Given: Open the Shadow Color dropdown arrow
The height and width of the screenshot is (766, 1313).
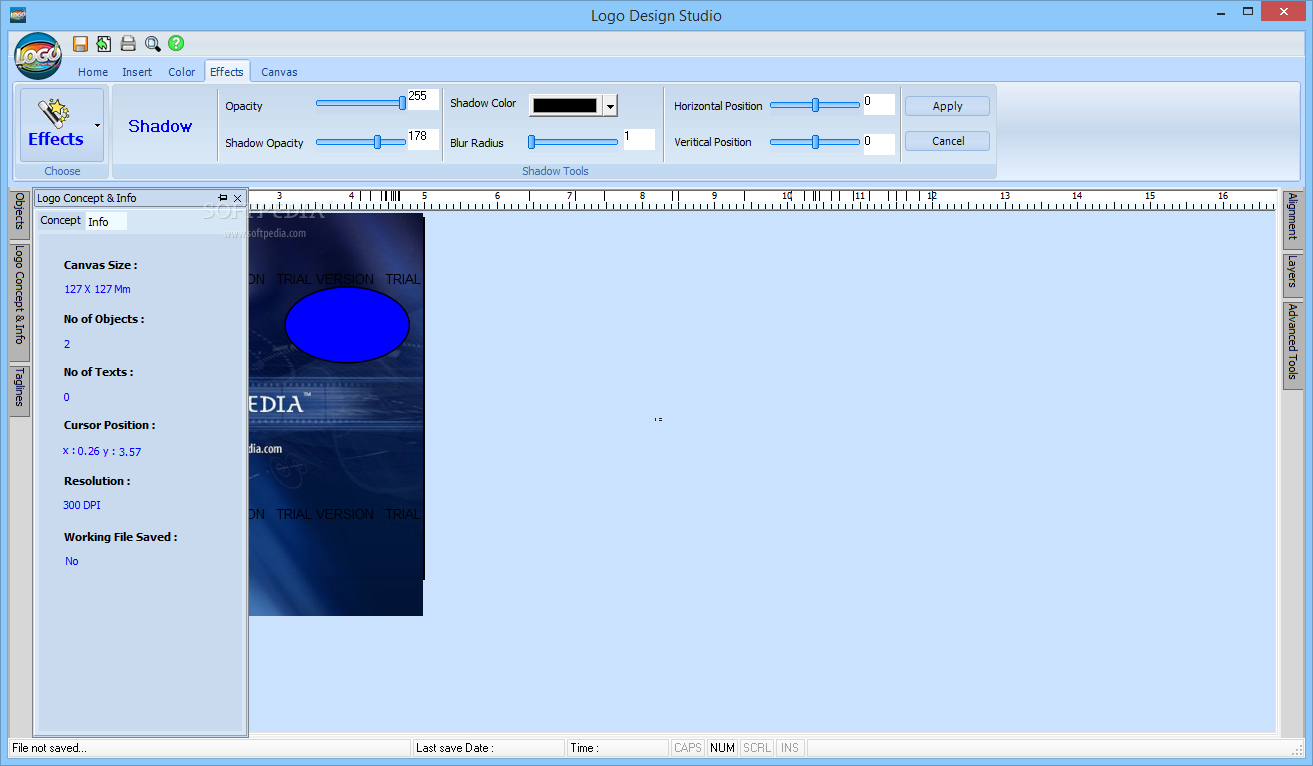Looking at the screenshot, I should (610, 106).
